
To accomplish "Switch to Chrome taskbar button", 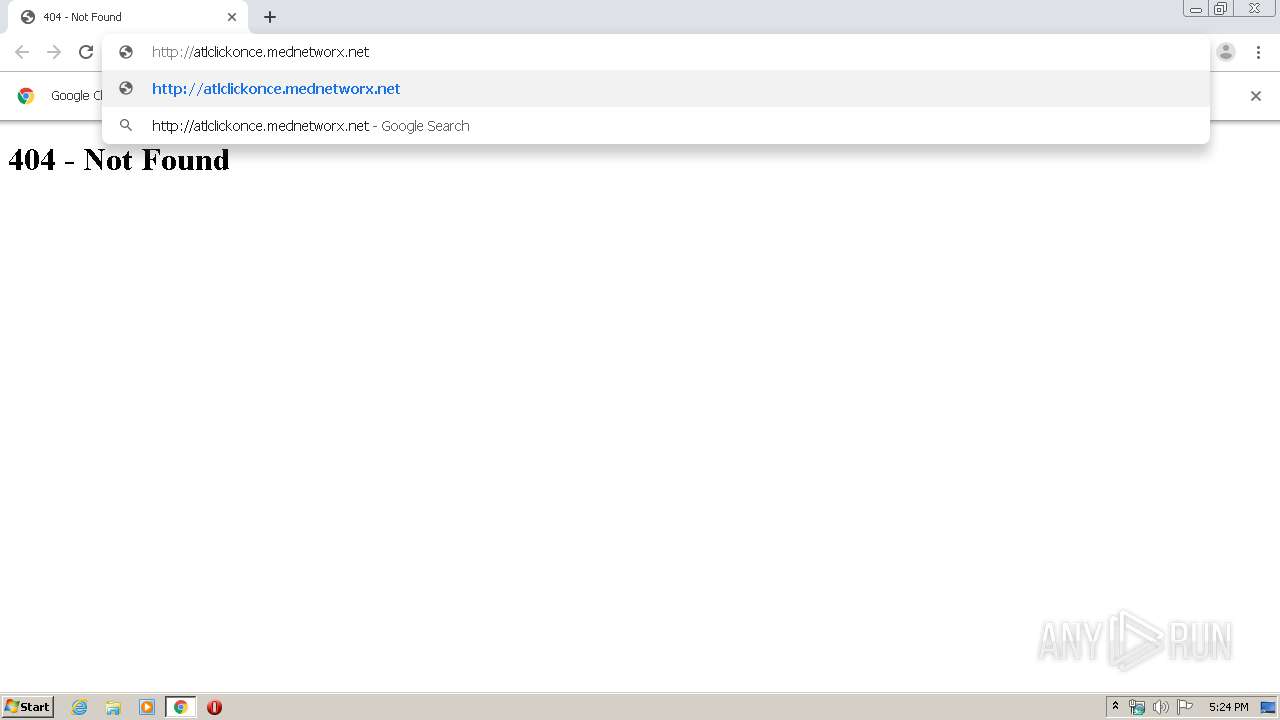I will (x=180, y=707).
